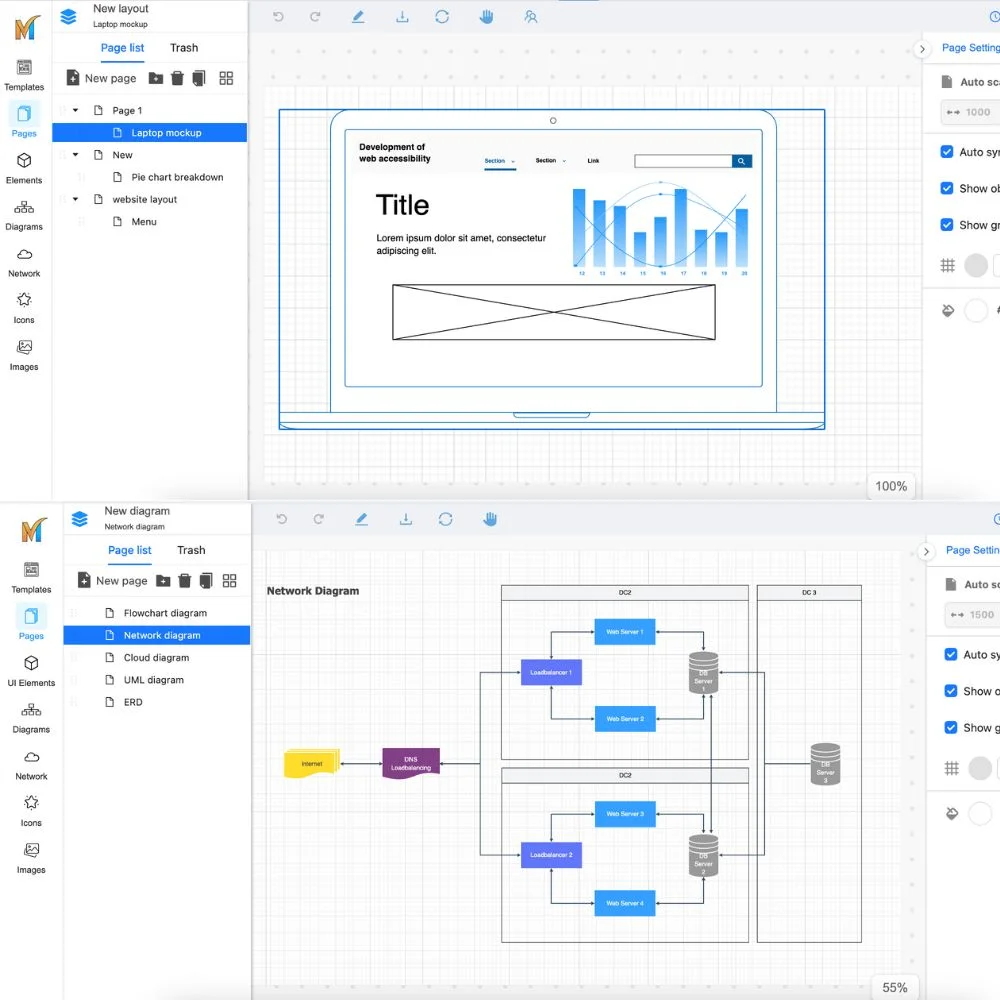Click refresh sync icon in top window toolbar

click(x=442, y=17)
